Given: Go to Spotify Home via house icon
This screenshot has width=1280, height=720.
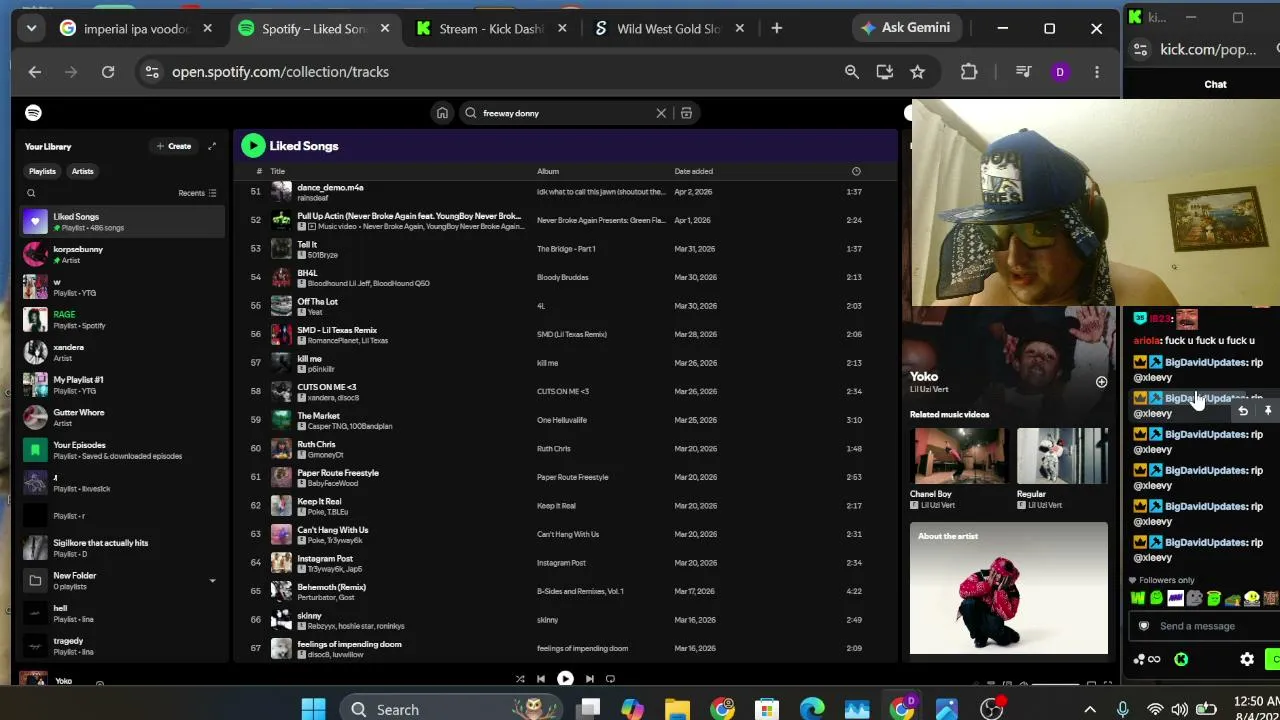Looking at the screenshot, I should [x=442, y=113].
